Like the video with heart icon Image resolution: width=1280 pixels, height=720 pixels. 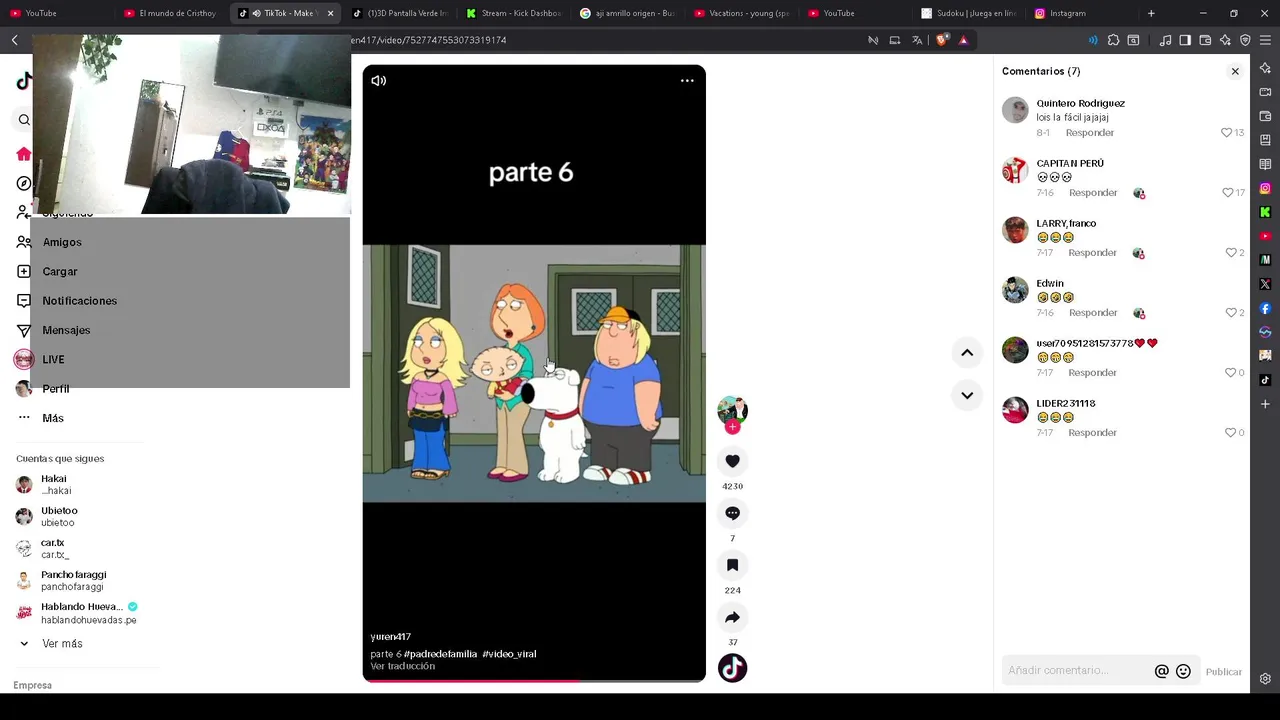732,461
